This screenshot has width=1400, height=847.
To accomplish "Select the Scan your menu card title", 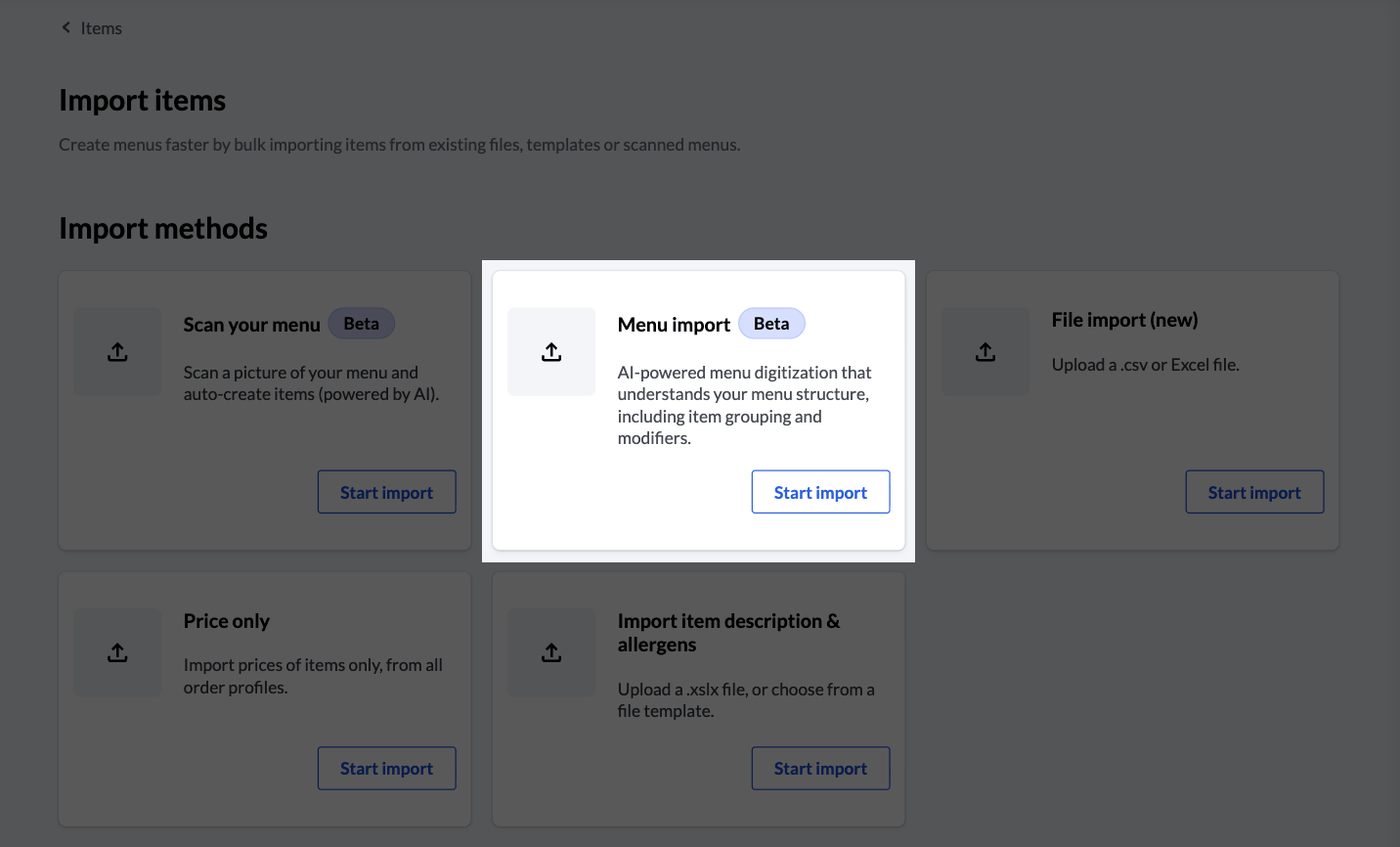I will tap(251, 325).
